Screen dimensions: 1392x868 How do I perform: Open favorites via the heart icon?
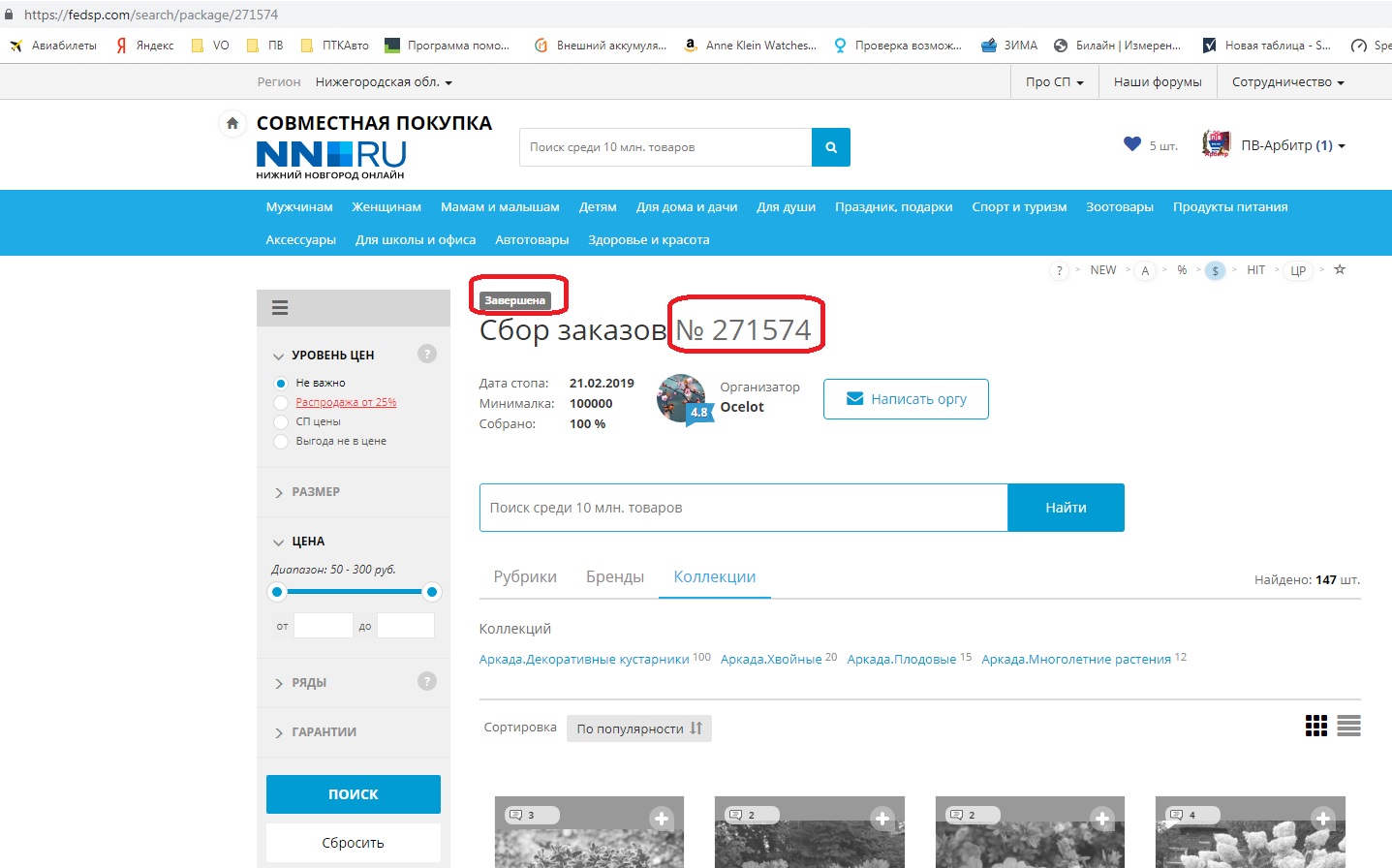tap(1131, 144)
